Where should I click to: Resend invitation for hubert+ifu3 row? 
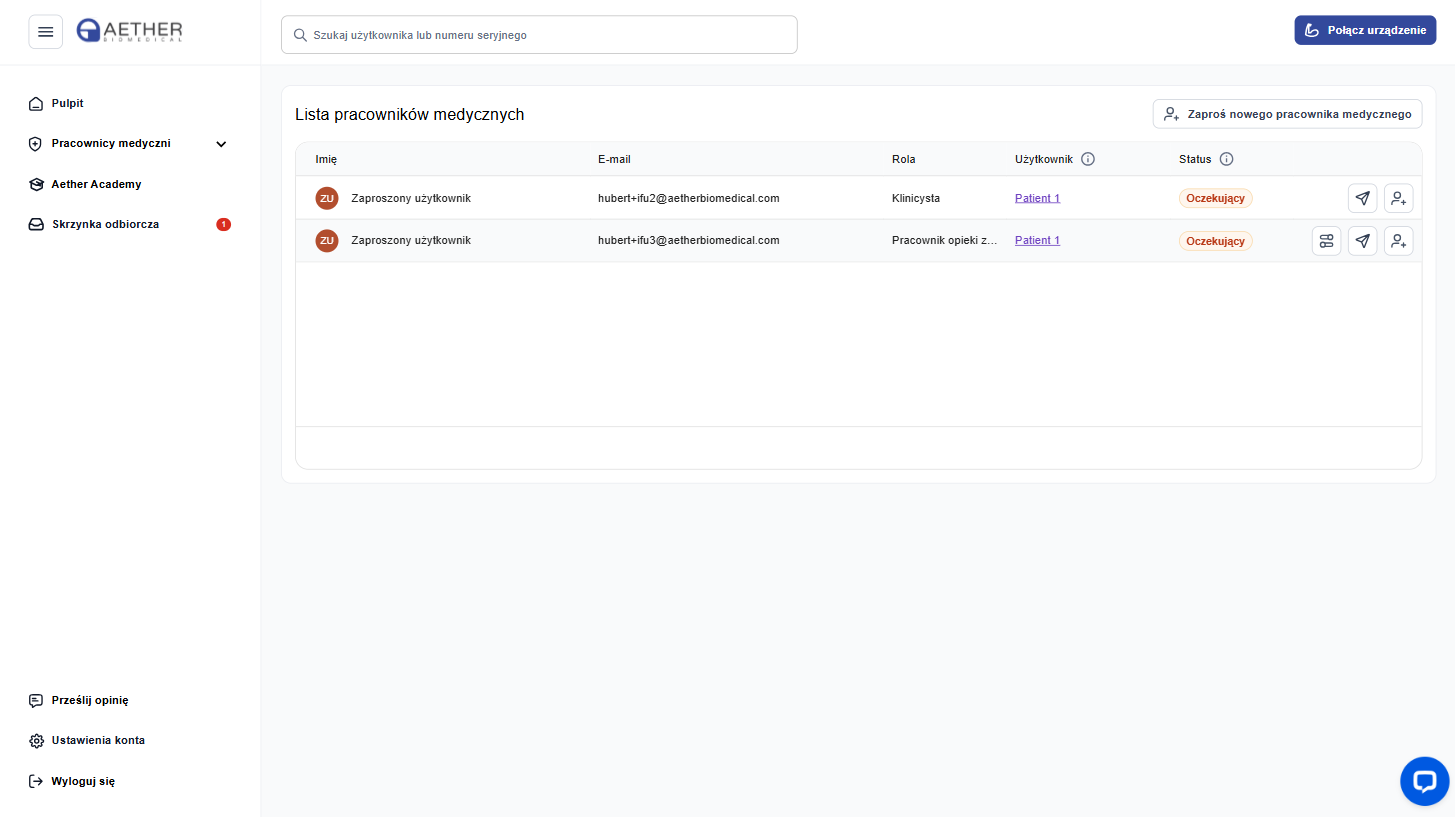1362,241
